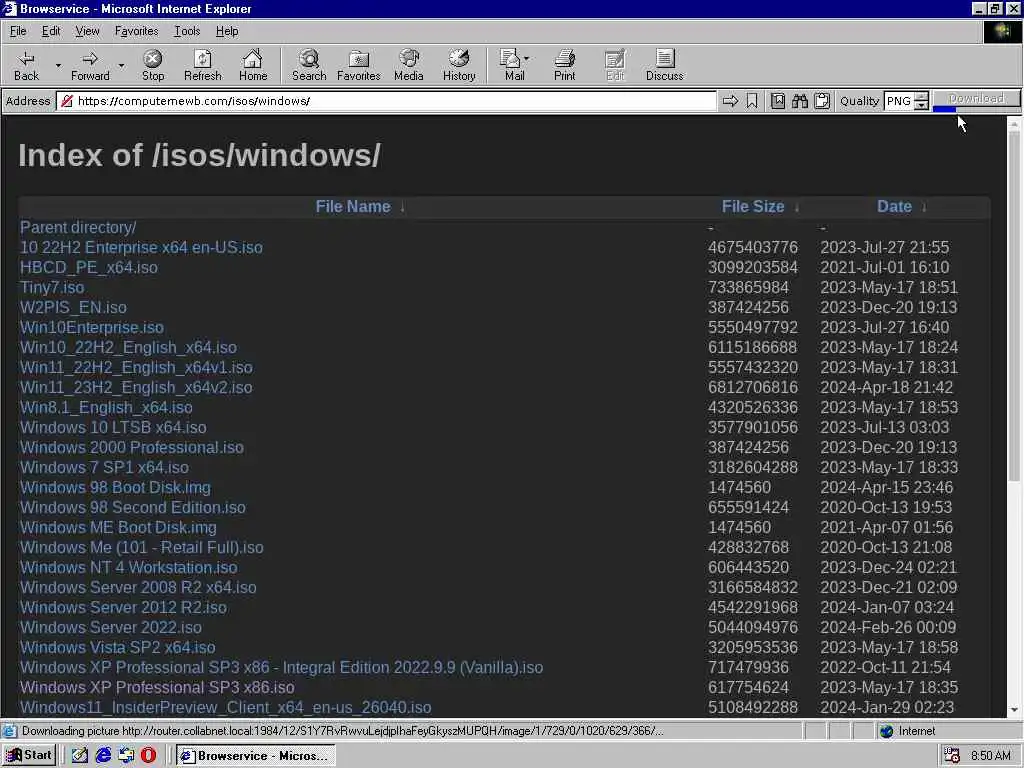The height and width of the screenshot is (768, 1024).
Task: Click the Discuss toolbar button
Action: click(x=664, y=65)
